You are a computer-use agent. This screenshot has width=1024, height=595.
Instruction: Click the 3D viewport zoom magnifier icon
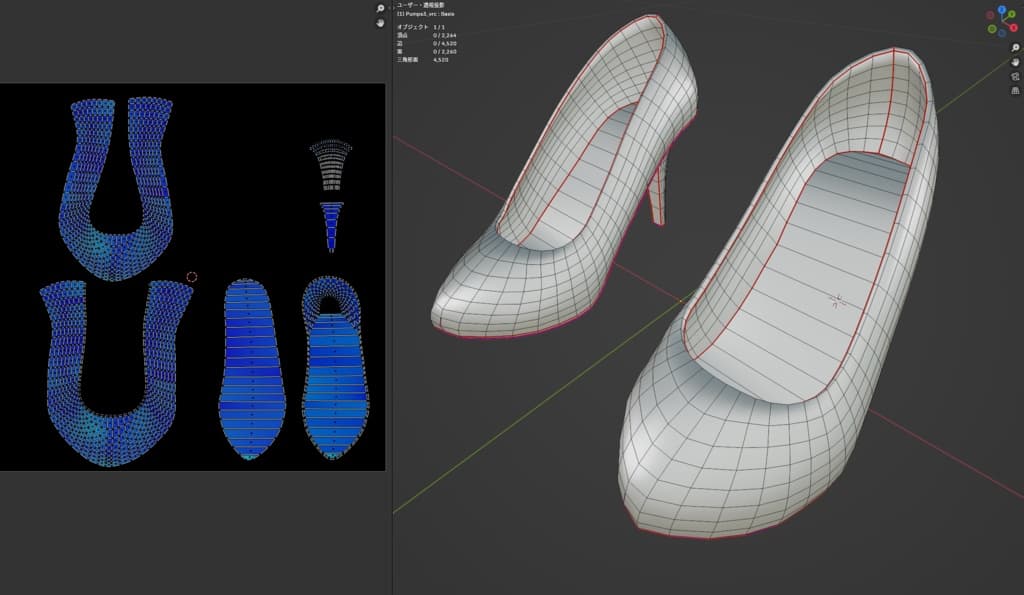[x=1015, y=47]
